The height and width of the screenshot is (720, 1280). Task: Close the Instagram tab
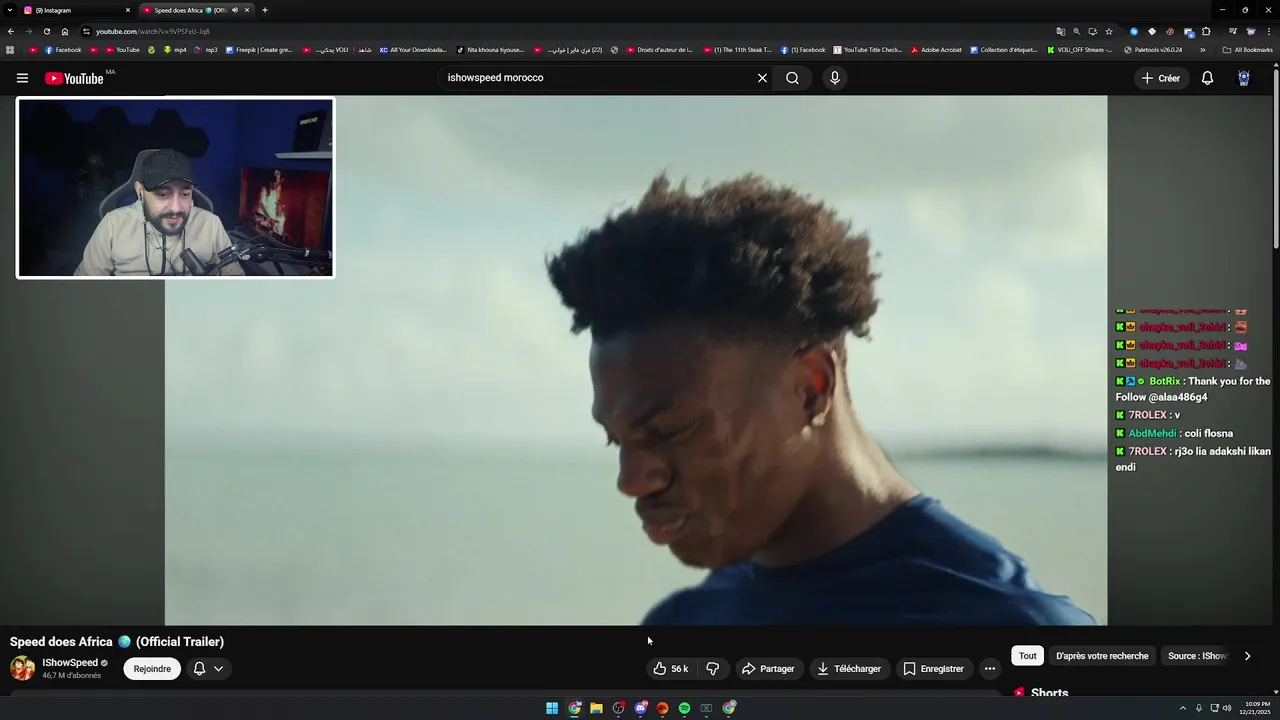127,10
